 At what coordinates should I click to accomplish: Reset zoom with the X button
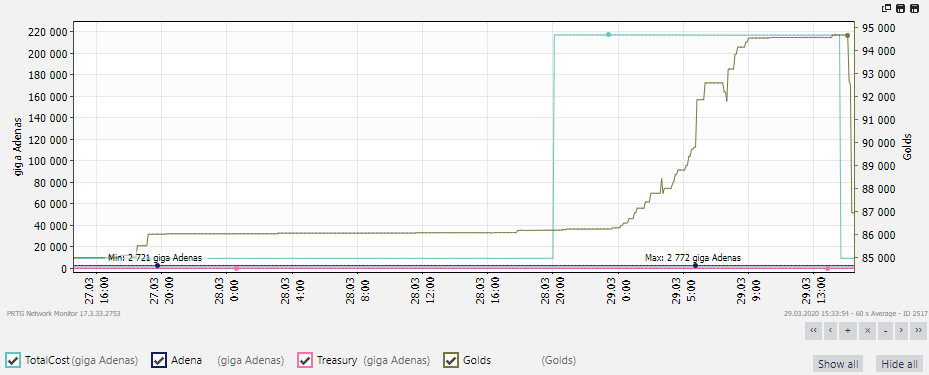tap(866, 330)
